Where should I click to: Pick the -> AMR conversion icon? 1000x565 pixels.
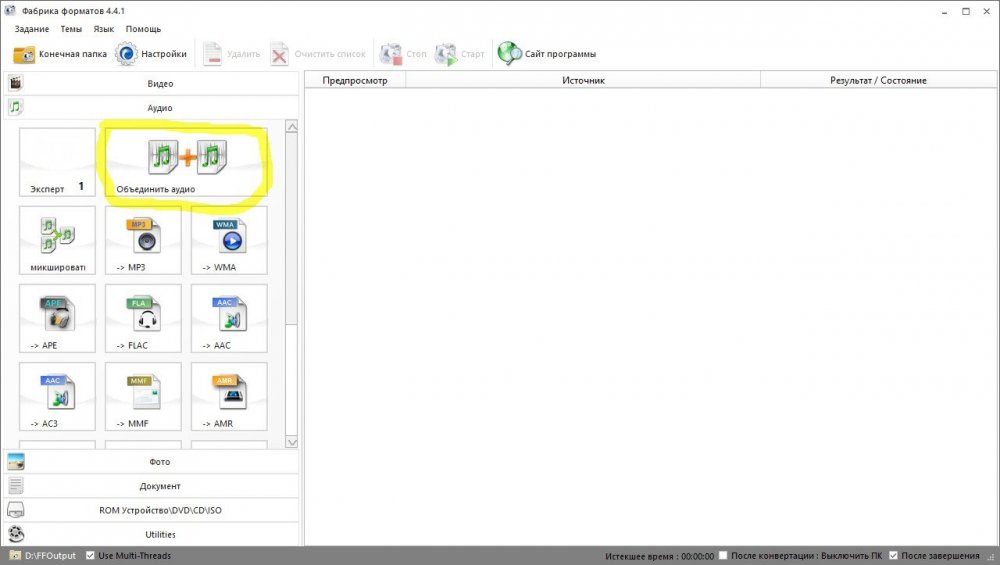pyautogui.click(x=229, y=395)
